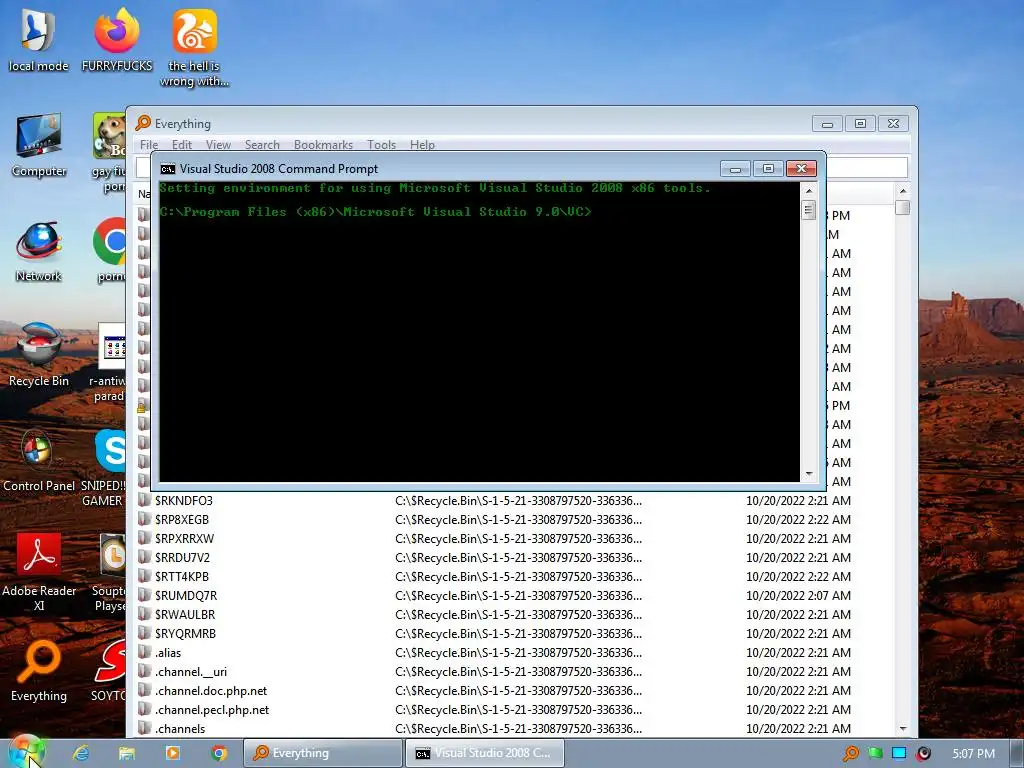The width and height of the screenshot is (1024, 768).
Task: Open the Tools menu in Everything
Action: click(x=381, y=144)
